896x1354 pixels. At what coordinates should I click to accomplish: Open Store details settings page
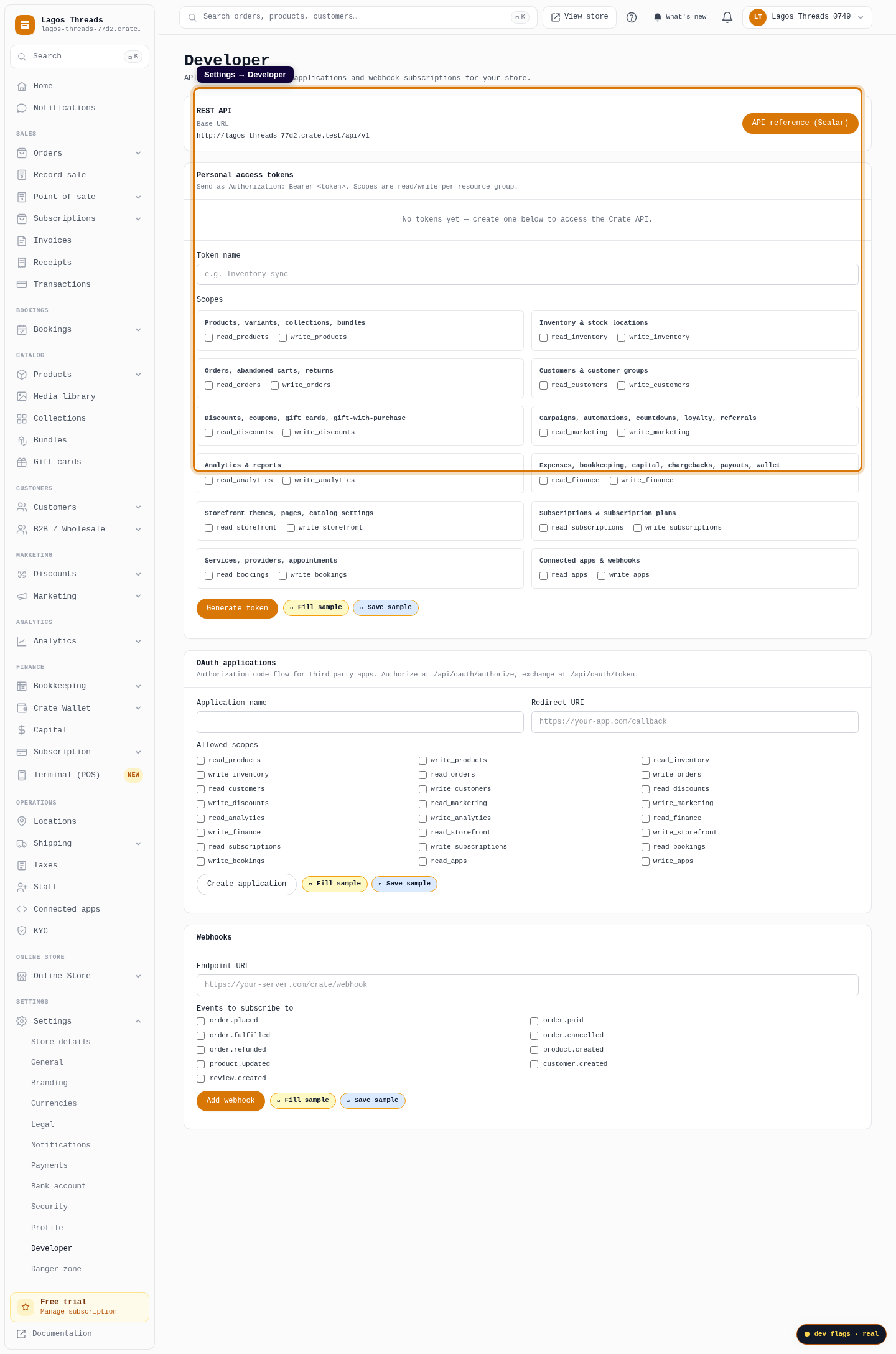(x=61, y=1042)
